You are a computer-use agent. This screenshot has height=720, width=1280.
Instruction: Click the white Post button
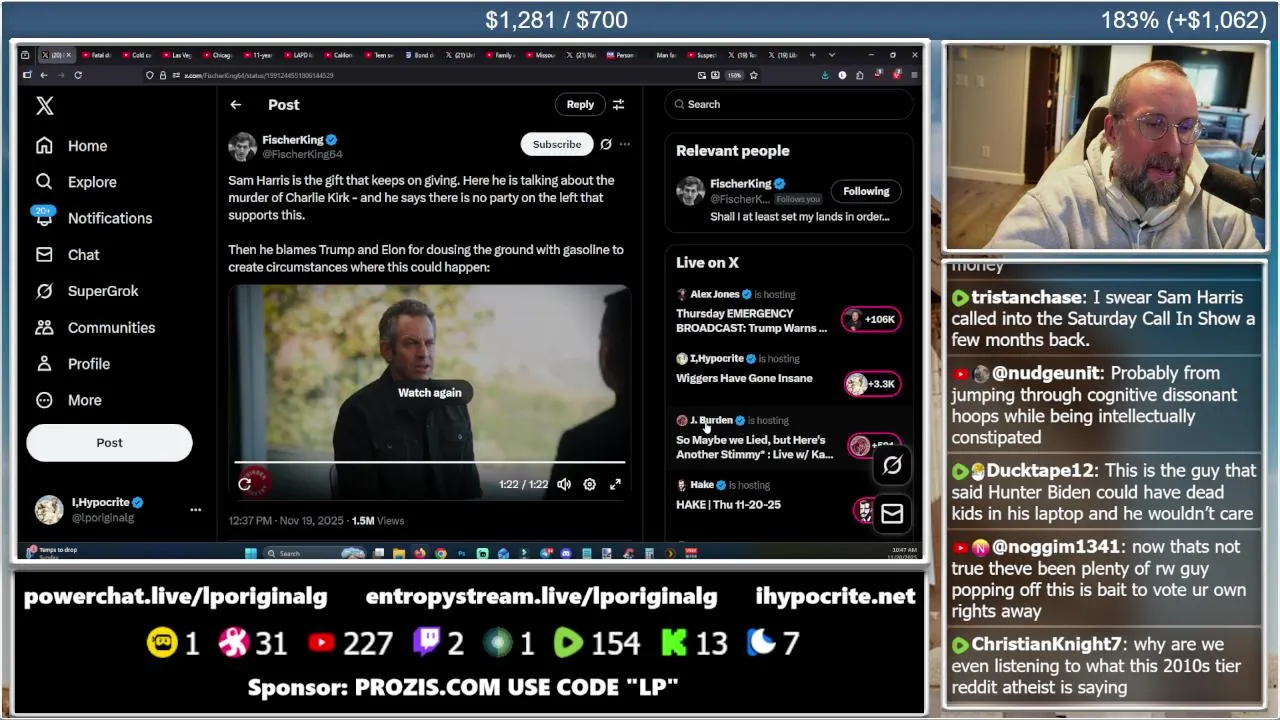pos(109,443)
